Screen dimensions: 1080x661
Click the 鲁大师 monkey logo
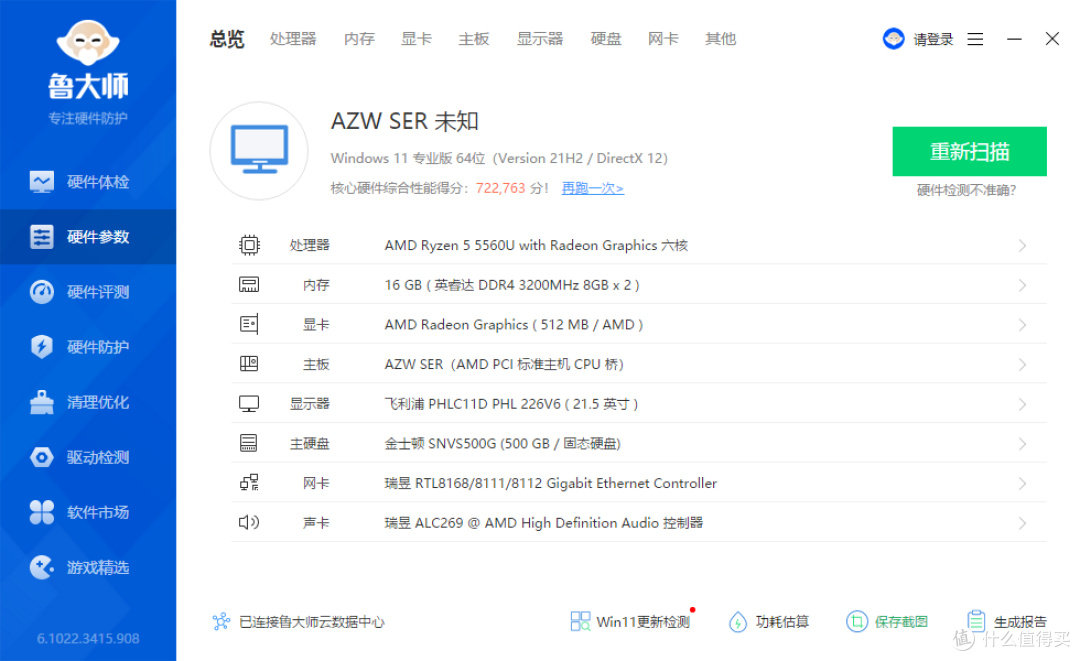click(87, 43)
